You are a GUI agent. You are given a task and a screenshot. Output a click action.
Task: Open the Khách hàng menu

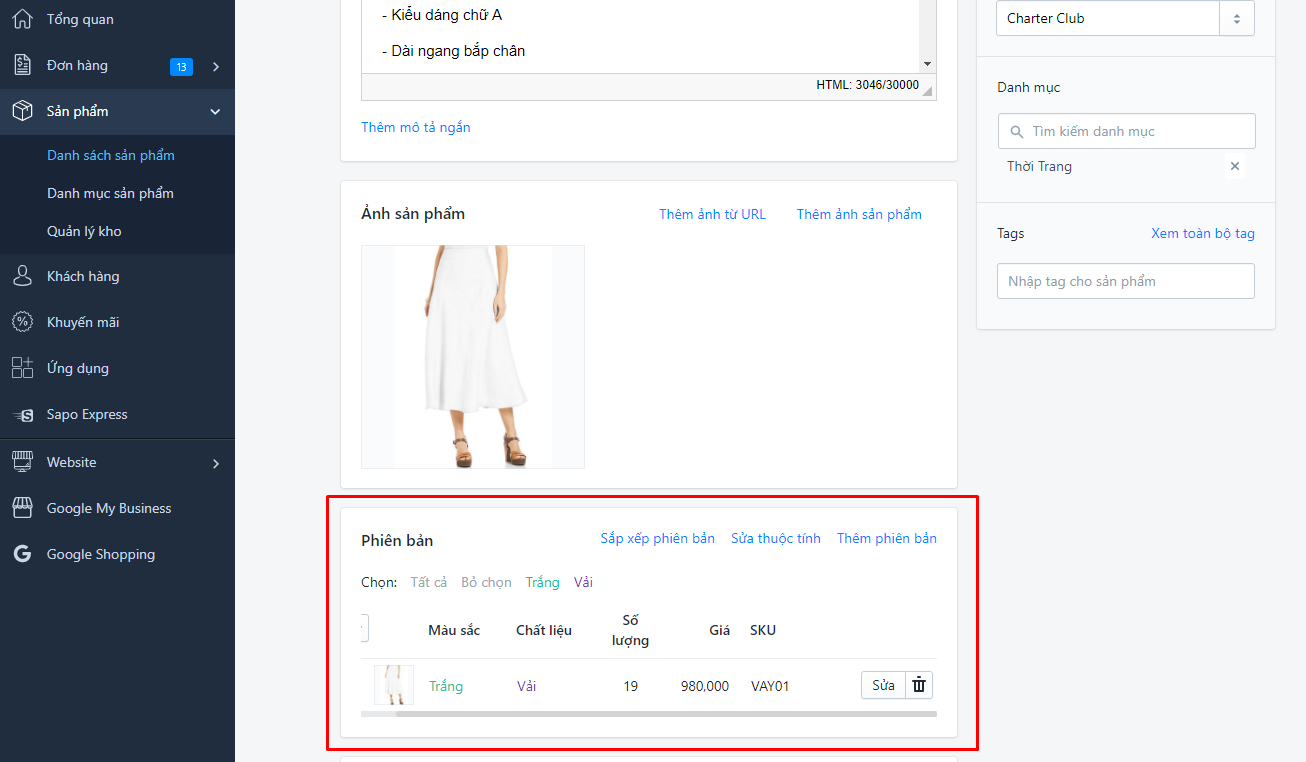[83, 276]
